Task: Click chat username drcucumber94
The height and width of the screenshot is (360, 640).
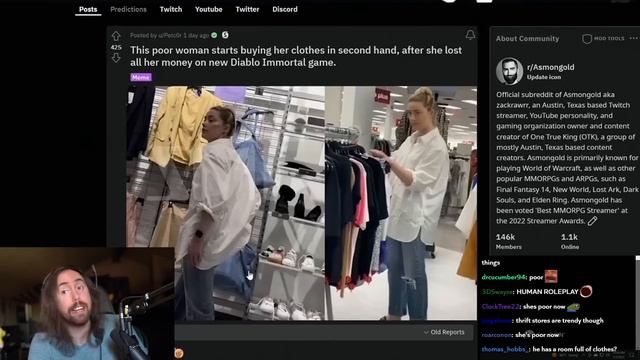Action: pos(504,277)
